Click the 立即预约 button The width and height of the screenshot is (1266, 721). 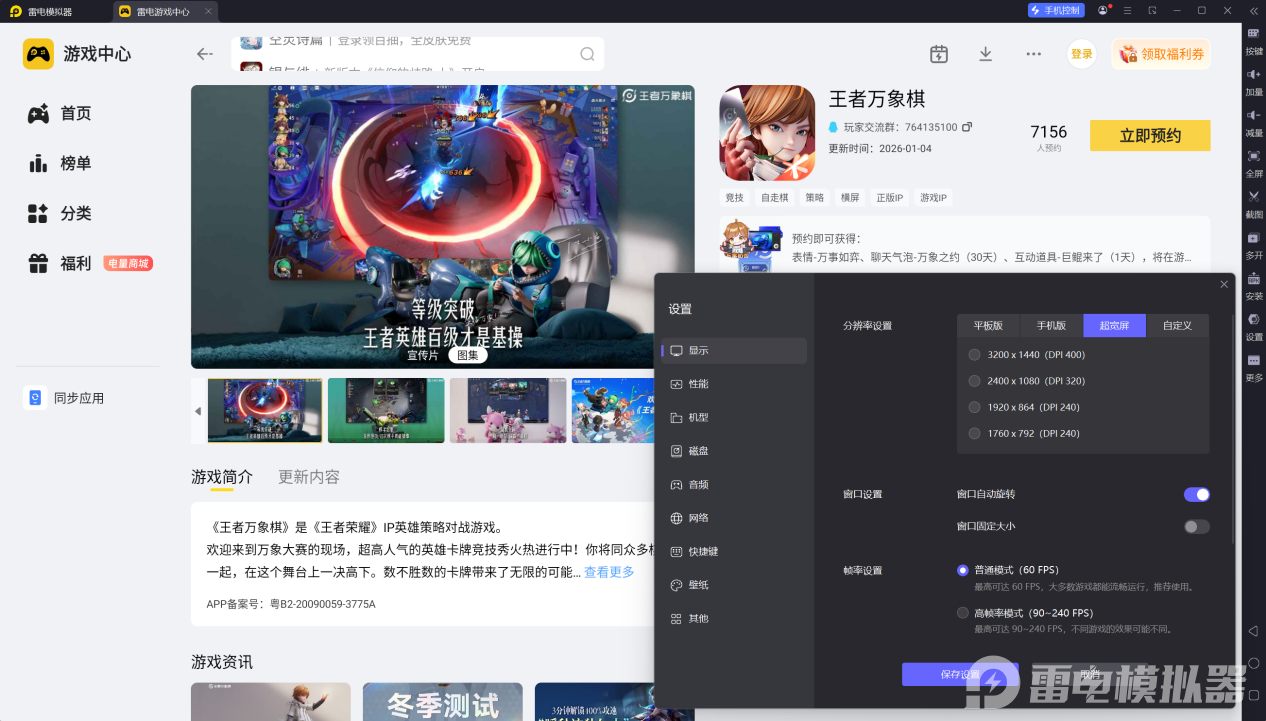point(1150,136)
